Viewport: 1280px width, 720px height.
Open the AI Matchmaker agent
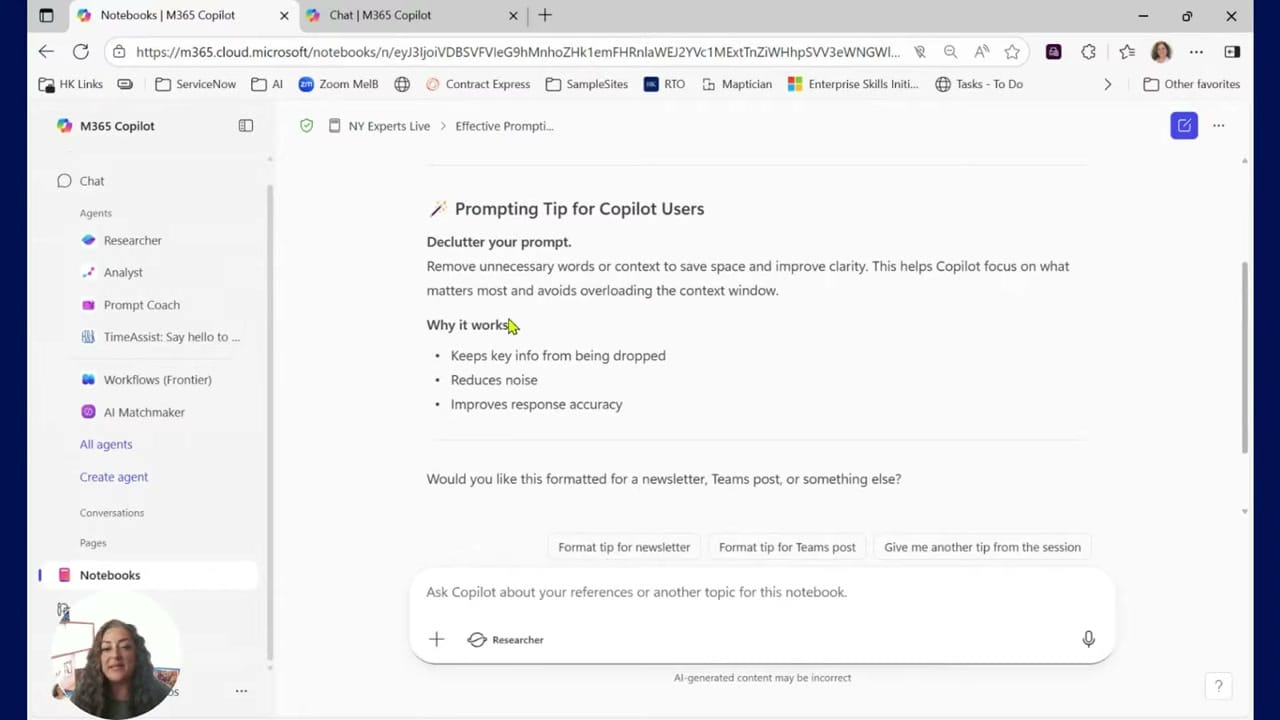pos(144,412)
